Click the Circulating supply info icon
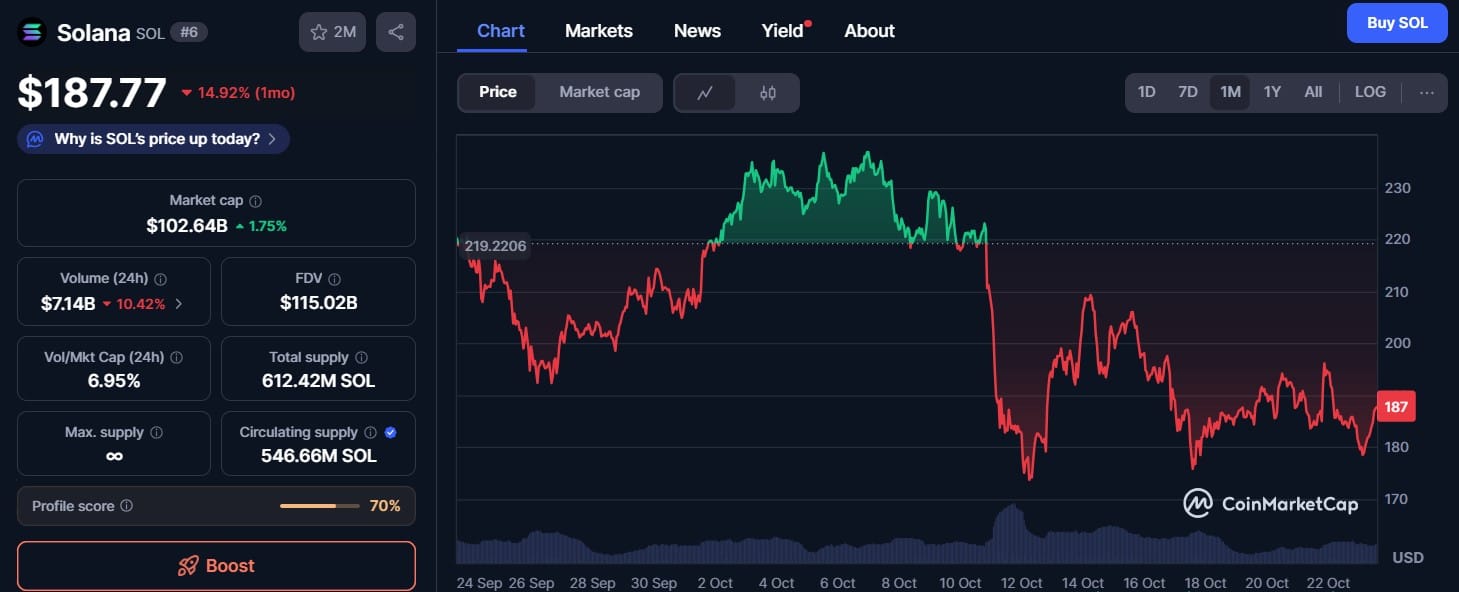The width and height of the screenshot is (1459, 592). click(x=371, y=433)
